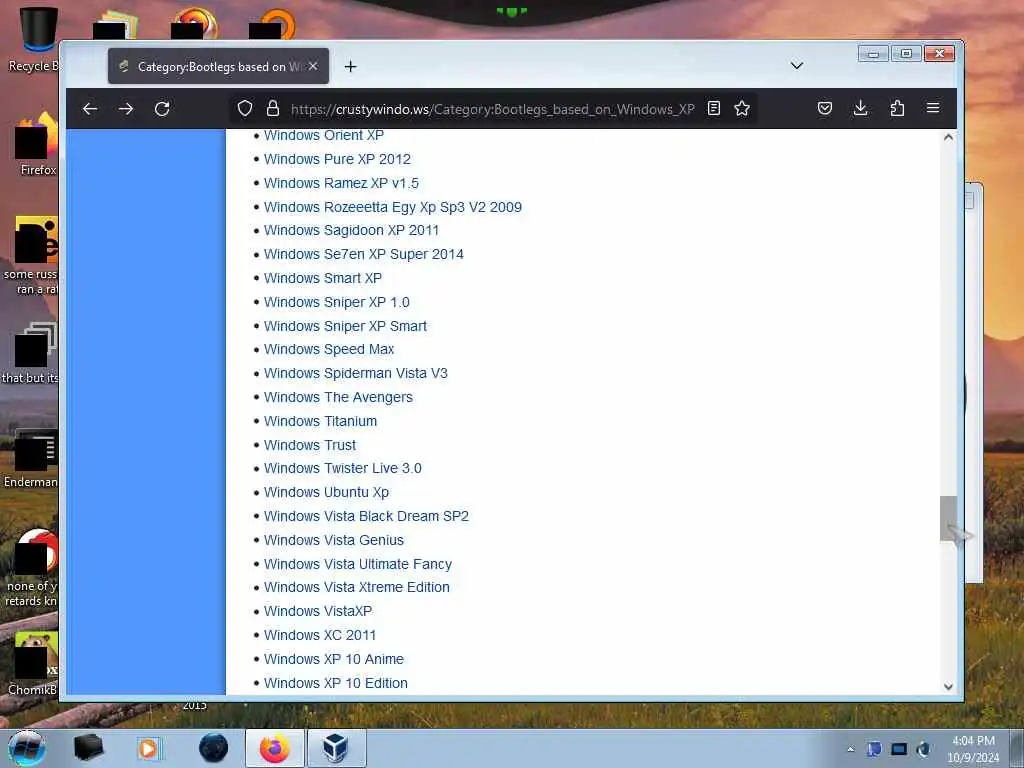1024x768 pixels.
Task: Open Windows Spiderman Vista V3 link
Action: point(356,374)
